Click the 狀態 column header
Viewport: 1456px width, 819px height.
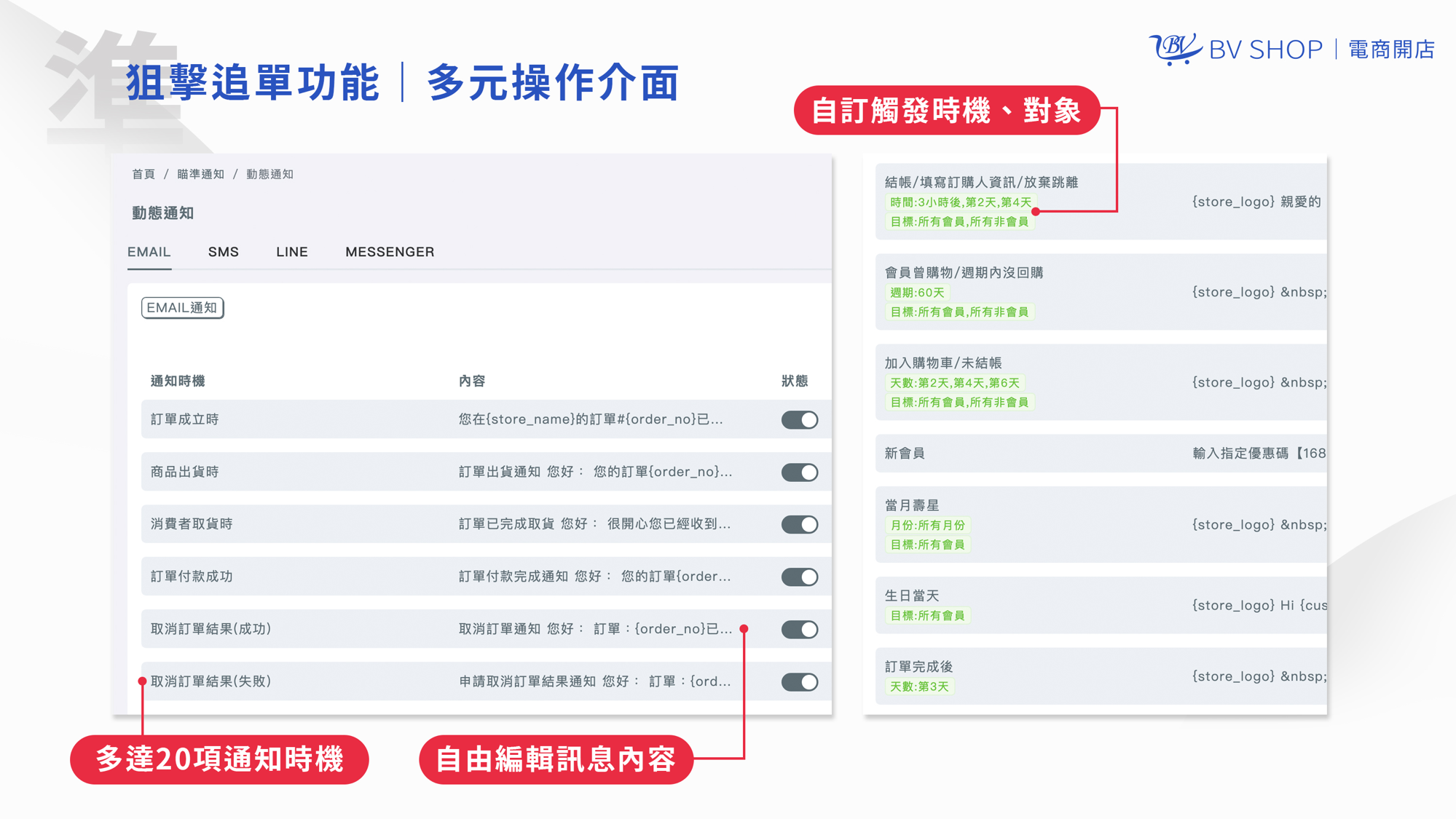pos(795,381)
